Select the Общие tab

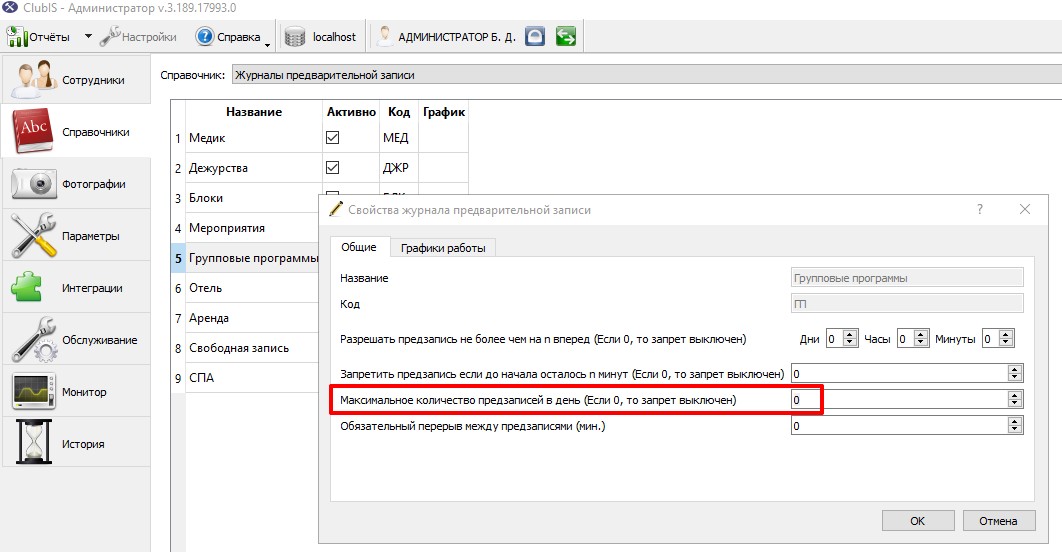coord(359,247)
